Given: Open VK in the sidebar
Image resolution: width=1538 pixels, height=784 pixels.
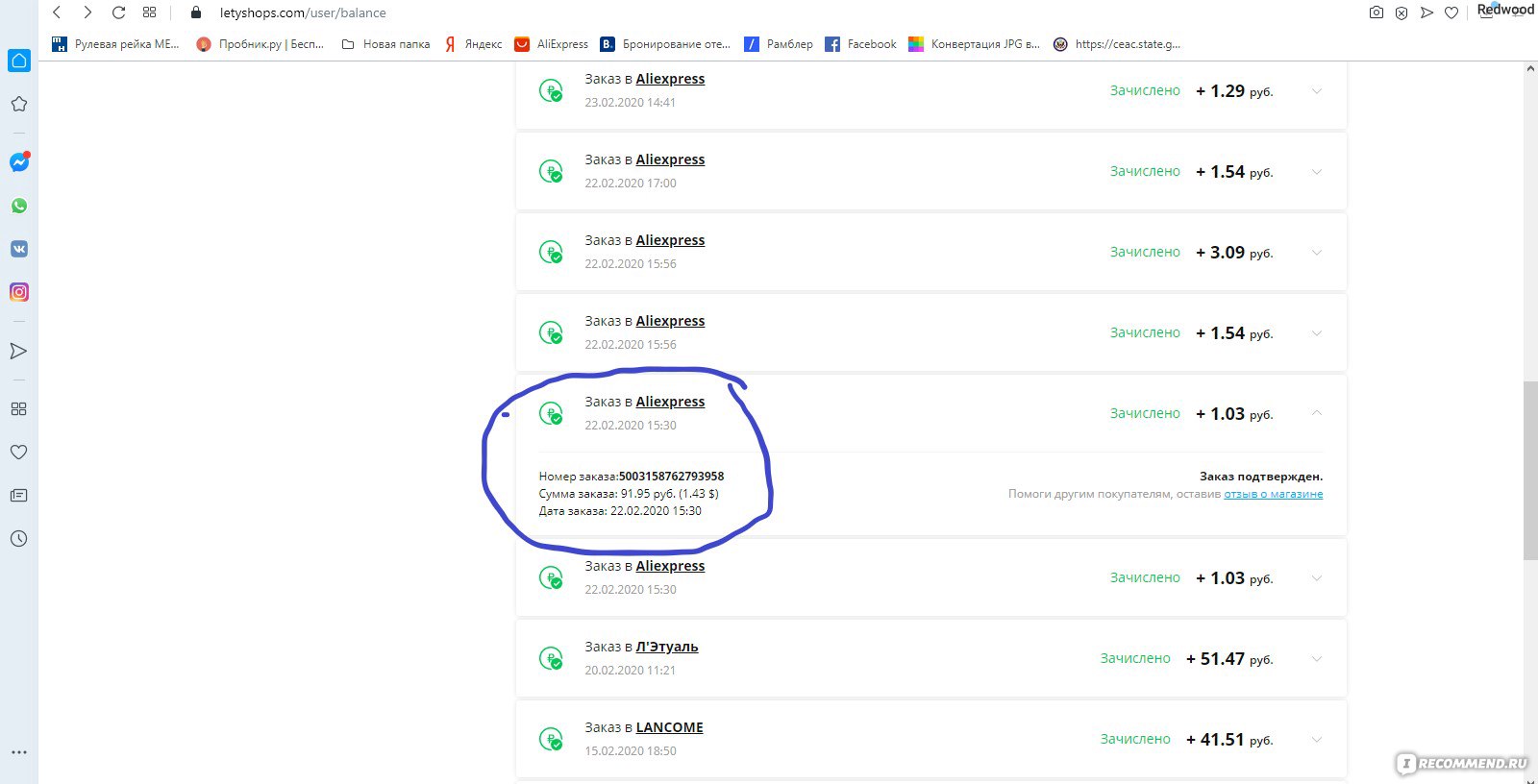Looking at the screenshot, I should (x=19, y=249).
